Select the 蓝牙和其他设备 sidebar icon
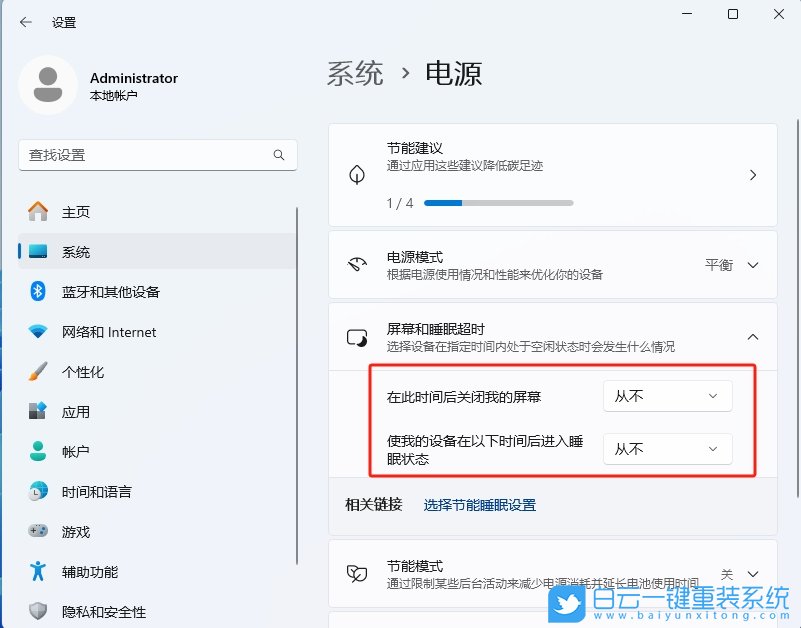801x628 pixels. [36, 292]
